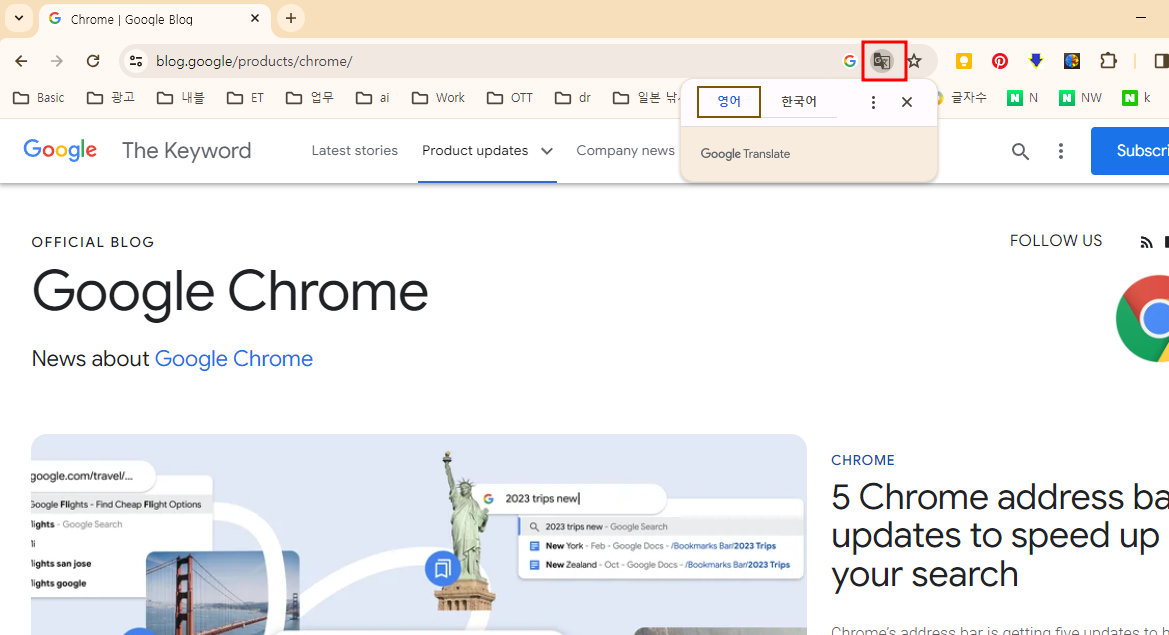1169x635 pixels.
Task: Toggle the side panel icon
Action: click(1161, 61)
